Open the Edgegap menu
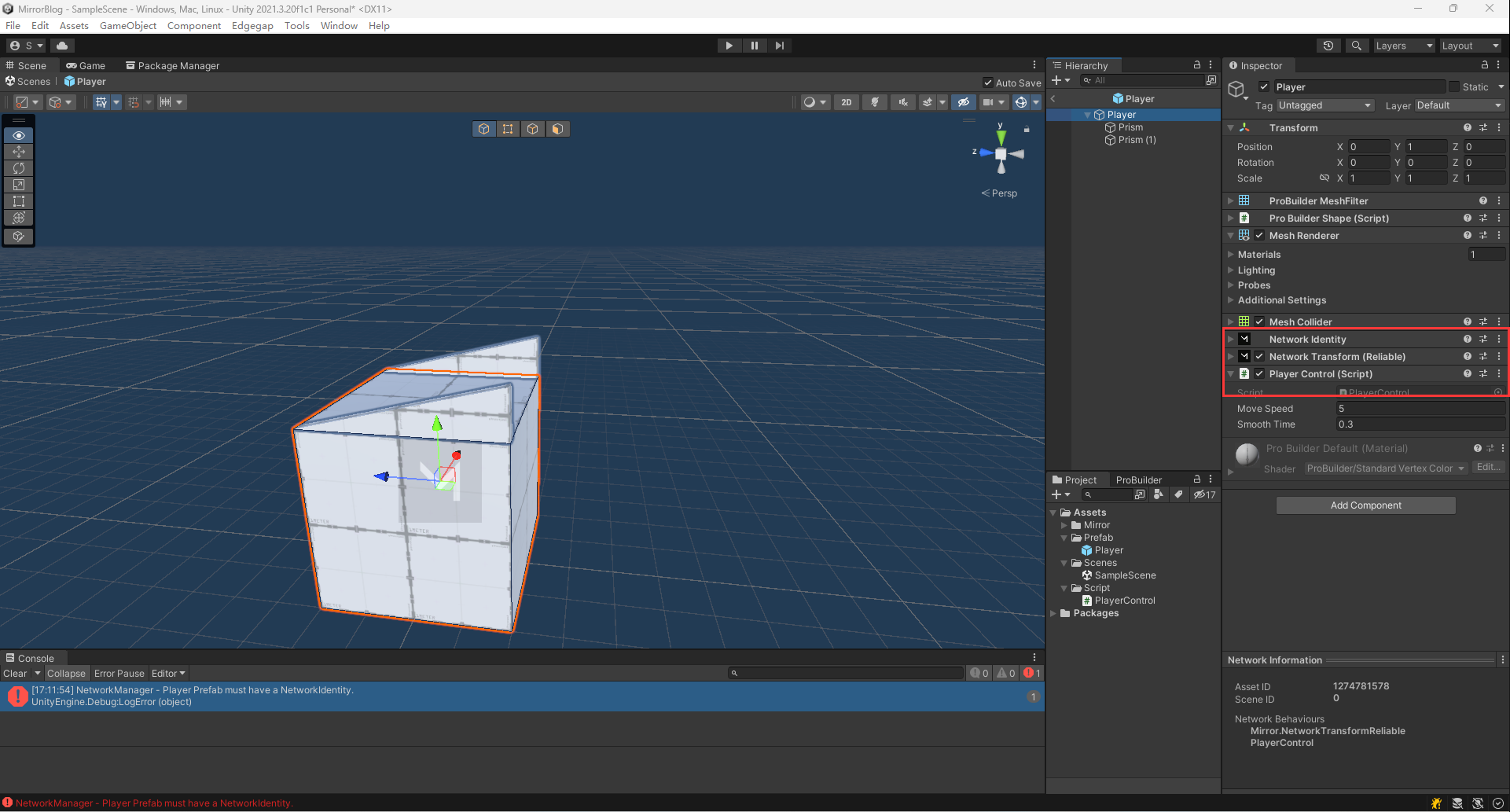Screen dimensions: 1510x812 click(x=252, y=26)
